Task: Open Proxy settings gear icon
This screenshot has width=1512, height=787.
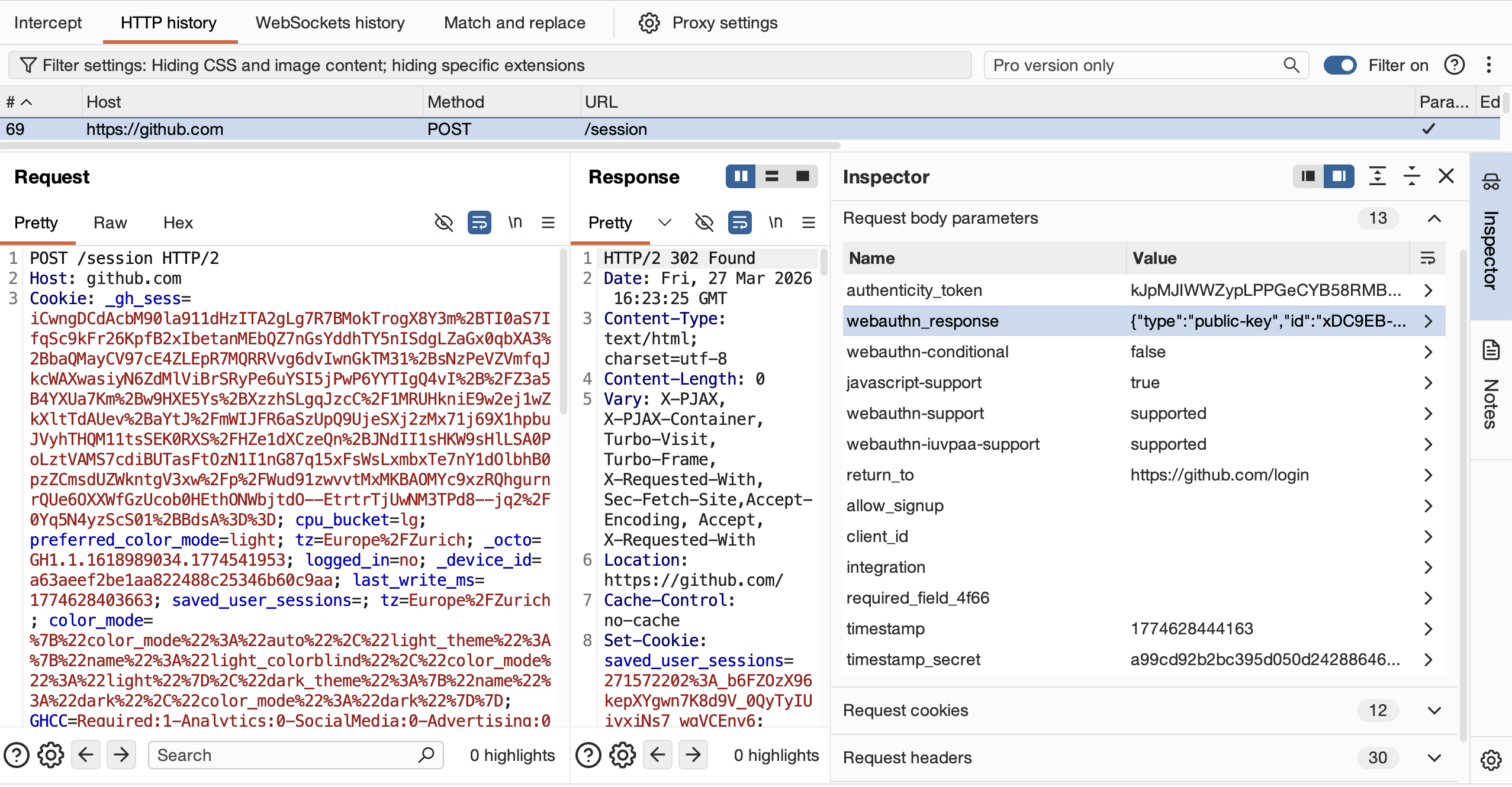Action: pos(649,23)
